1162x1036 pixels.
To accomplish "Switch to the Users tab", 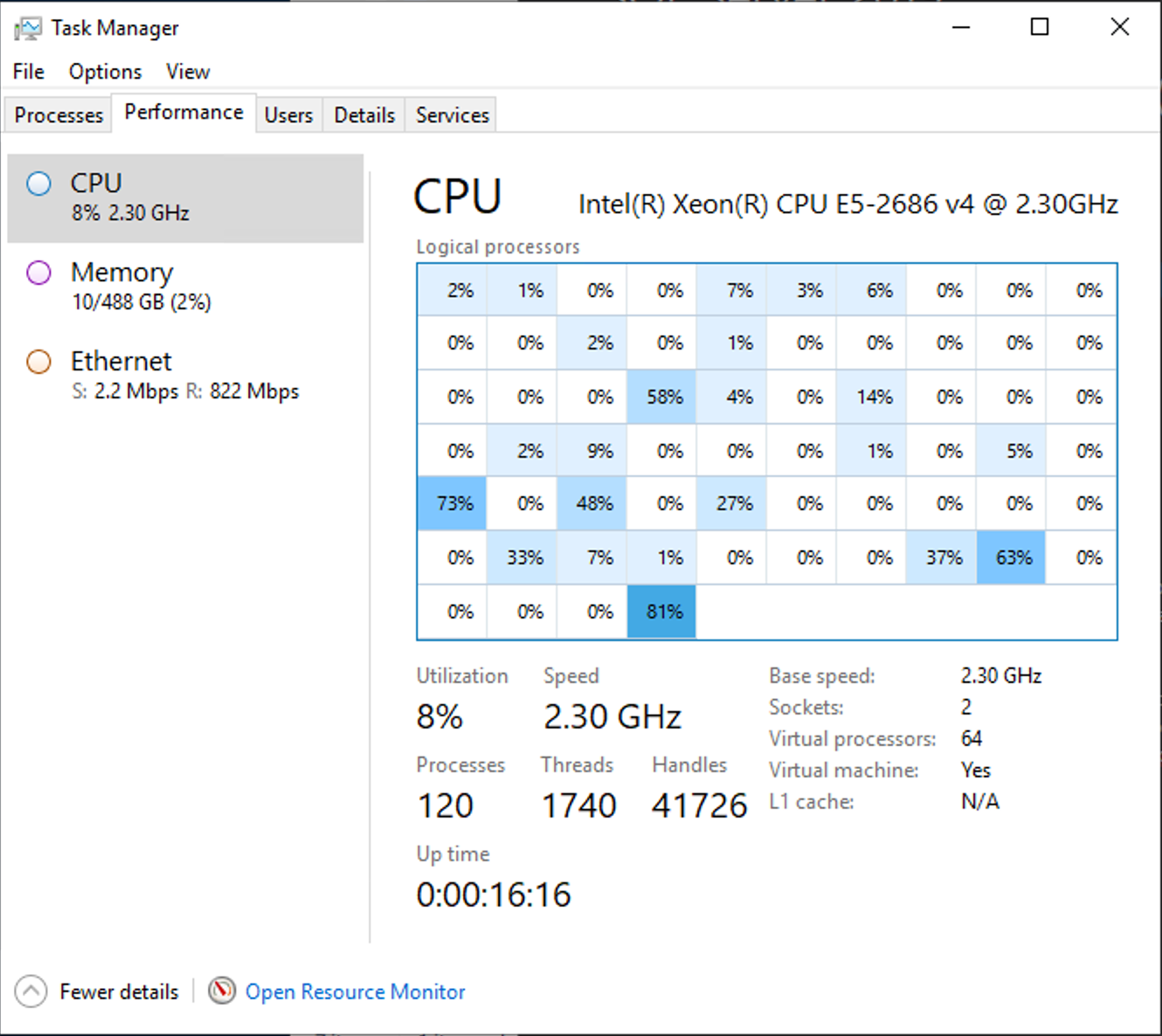I will 288,115.
